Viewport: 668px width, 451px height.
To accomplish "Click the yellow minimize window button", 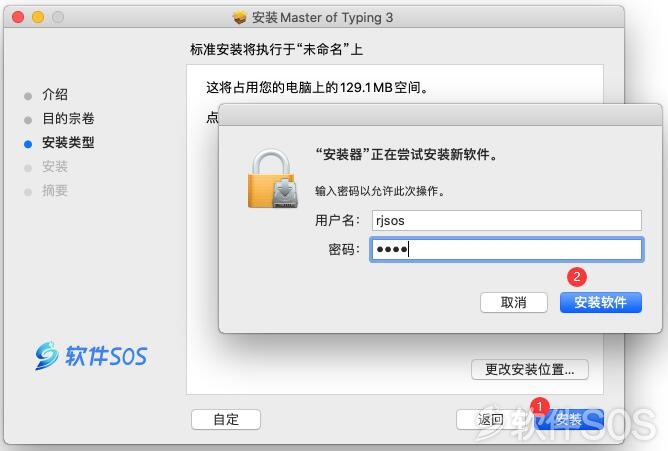I will (38, 17).
